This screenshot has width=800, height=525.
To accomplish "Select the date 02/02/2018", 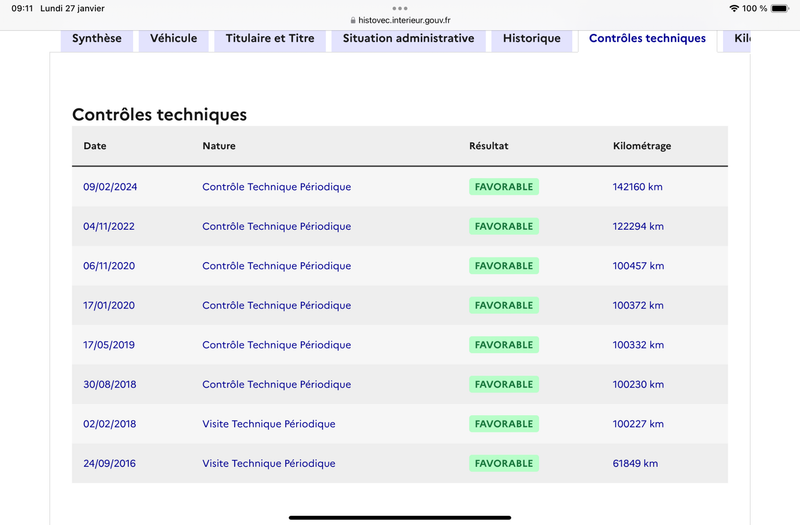I will click(x=110, y=424).
